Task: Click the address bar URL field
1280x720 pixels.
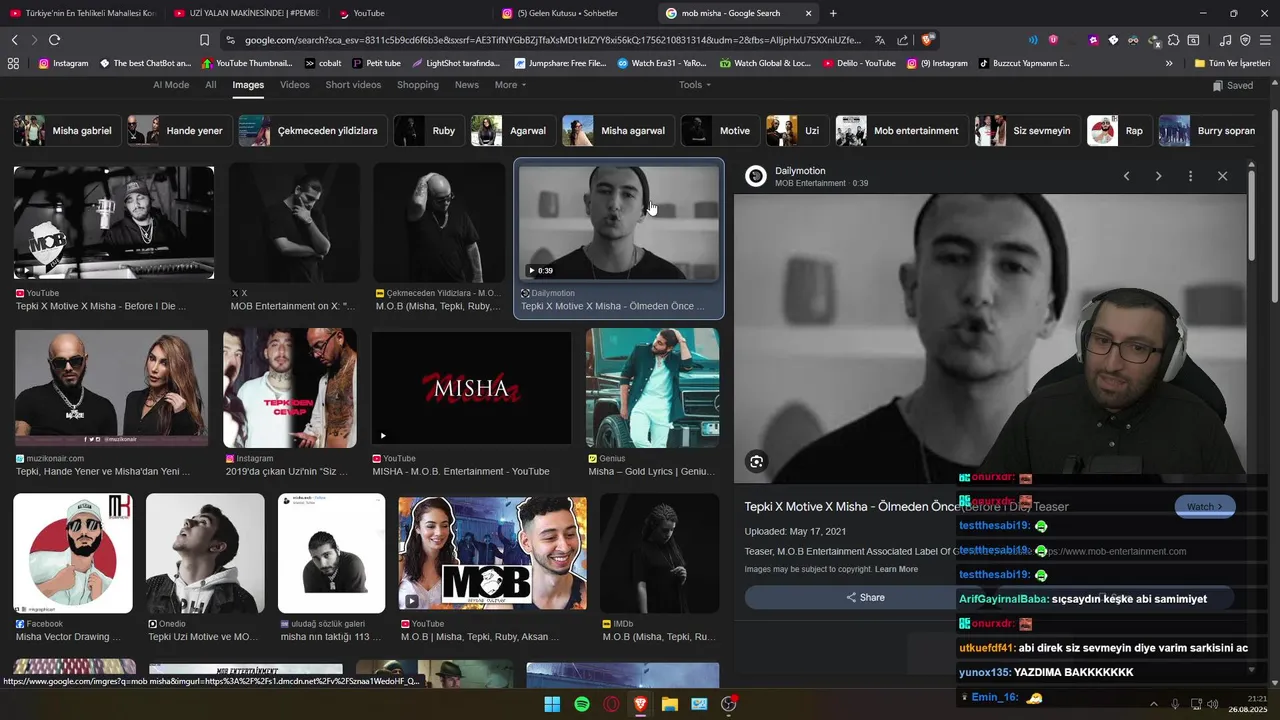Action: coord(552,40)
